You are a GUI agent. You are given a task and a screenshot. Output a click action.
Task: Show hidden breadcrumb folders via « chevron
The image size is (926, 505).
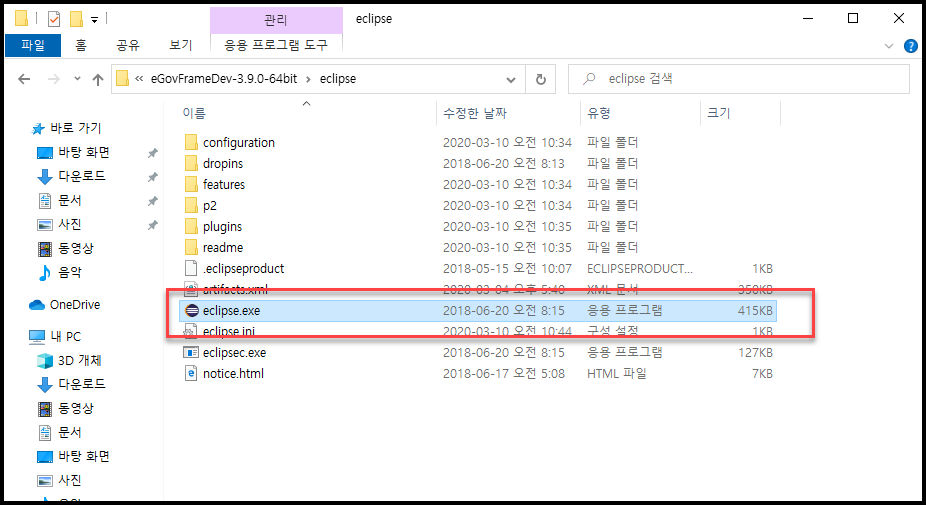click(139, 79)
